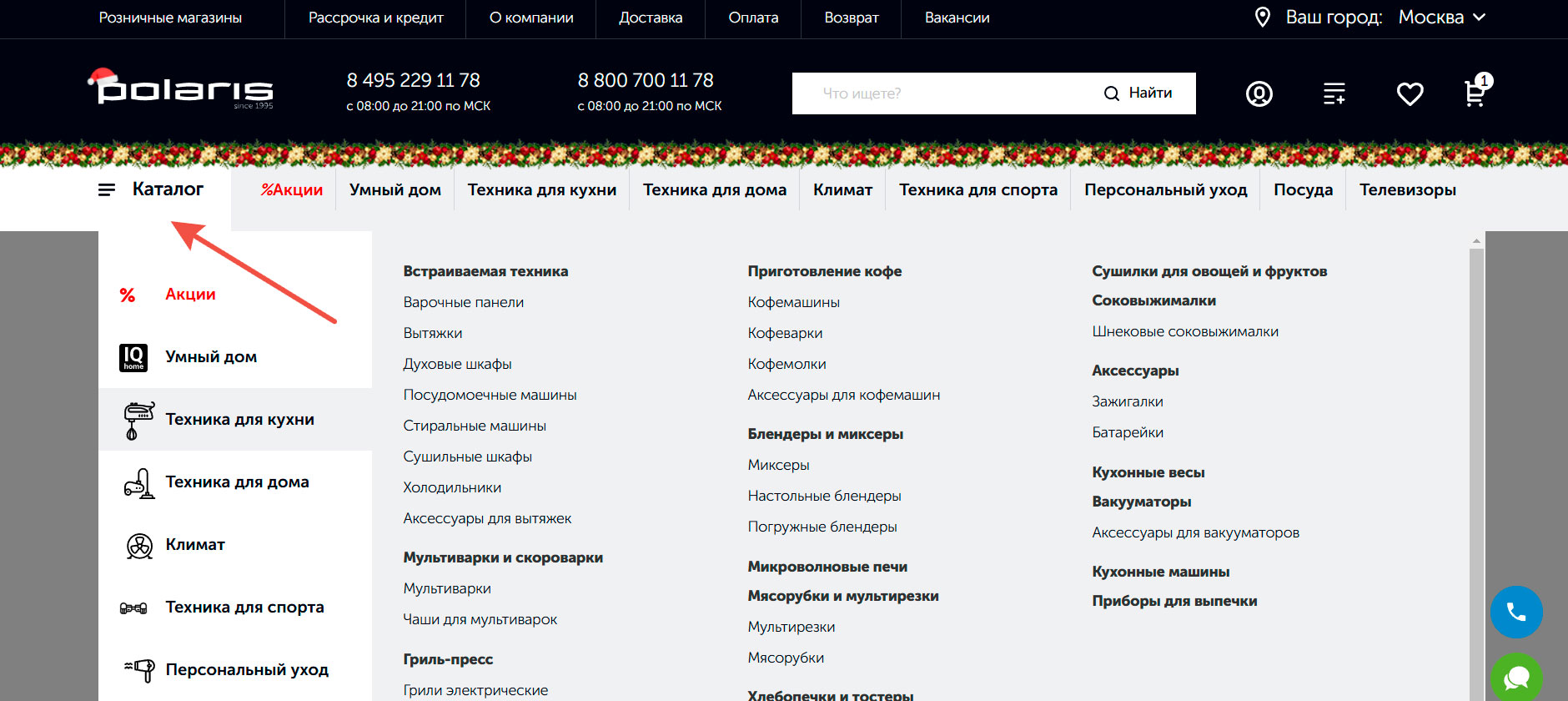
Task: Open the Мультиварки category link
Action: click(x=447, y=588)
